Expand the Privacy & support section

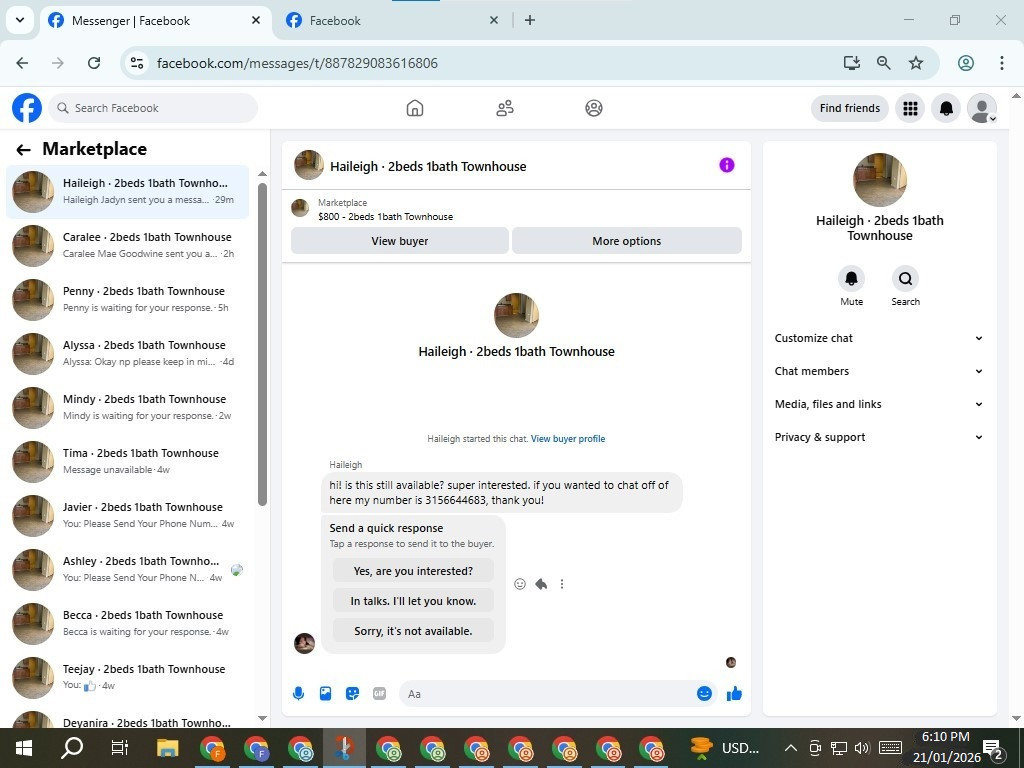coord(879,437)
